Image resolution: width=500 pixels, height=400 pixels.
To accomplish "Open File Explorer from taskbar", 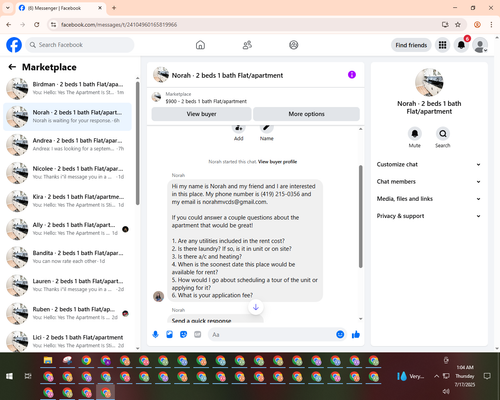I will pos(48,360).
